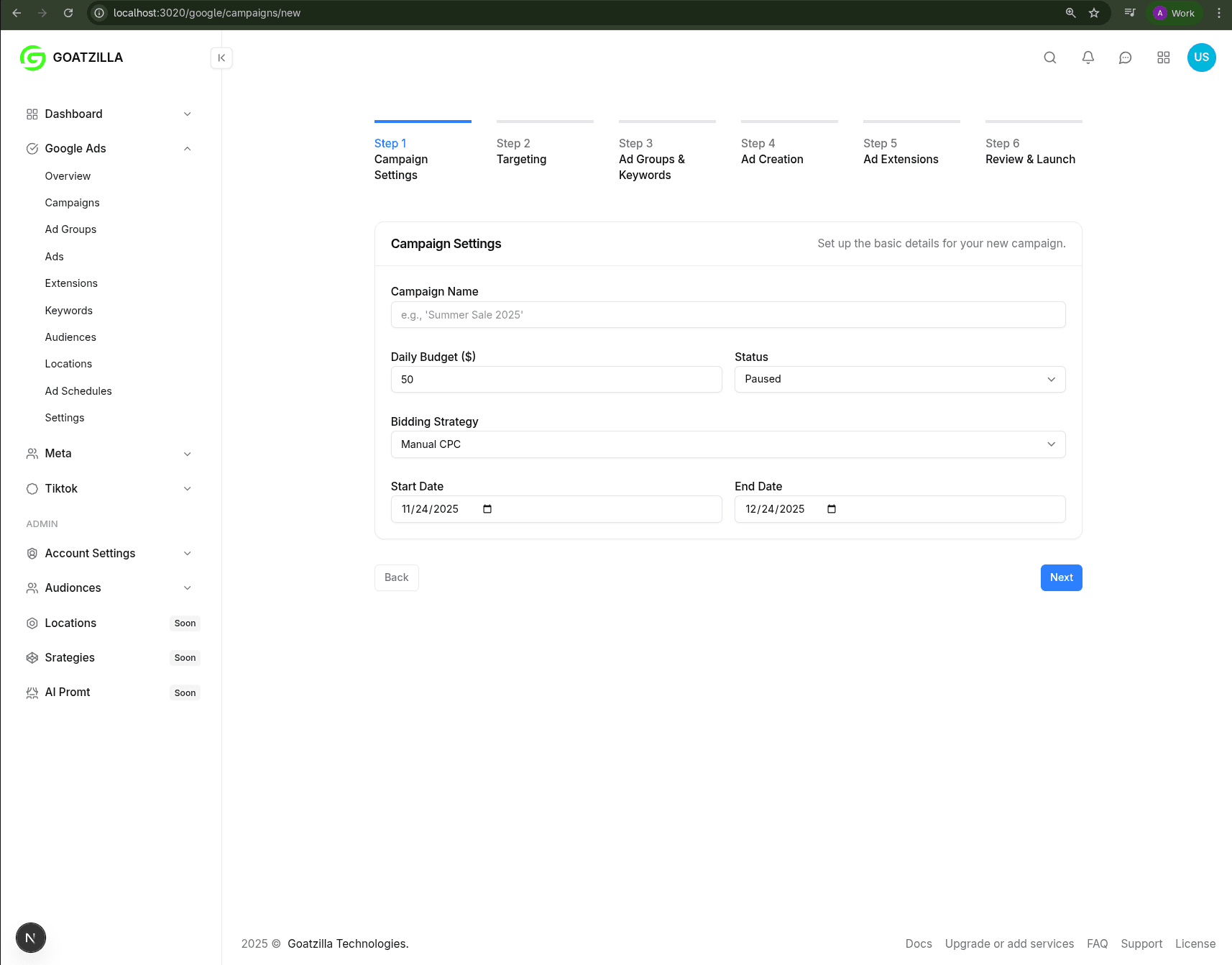Image resolution: width=1232 pixels, height=965 pixels.
Task: Open the Bidding Strategy dropdown
Action: point(727,444)
